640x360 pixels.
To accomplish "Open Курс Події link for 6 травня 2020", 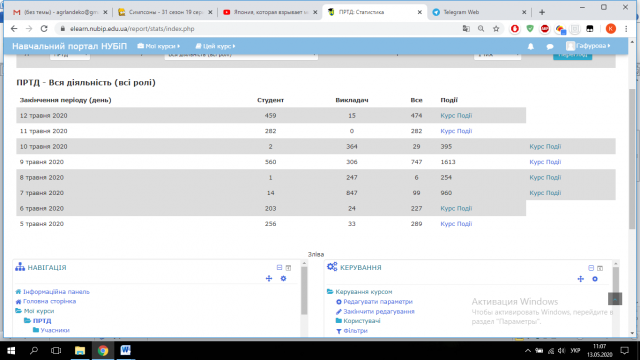I will click(456, 209).
